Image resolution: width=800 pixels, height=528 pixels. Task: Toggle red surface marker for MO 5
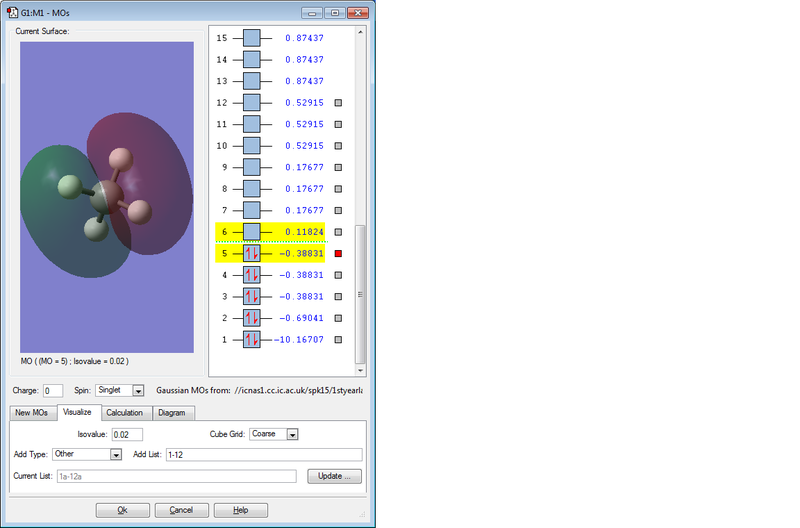pyautogui.click(x=338, y=254)
